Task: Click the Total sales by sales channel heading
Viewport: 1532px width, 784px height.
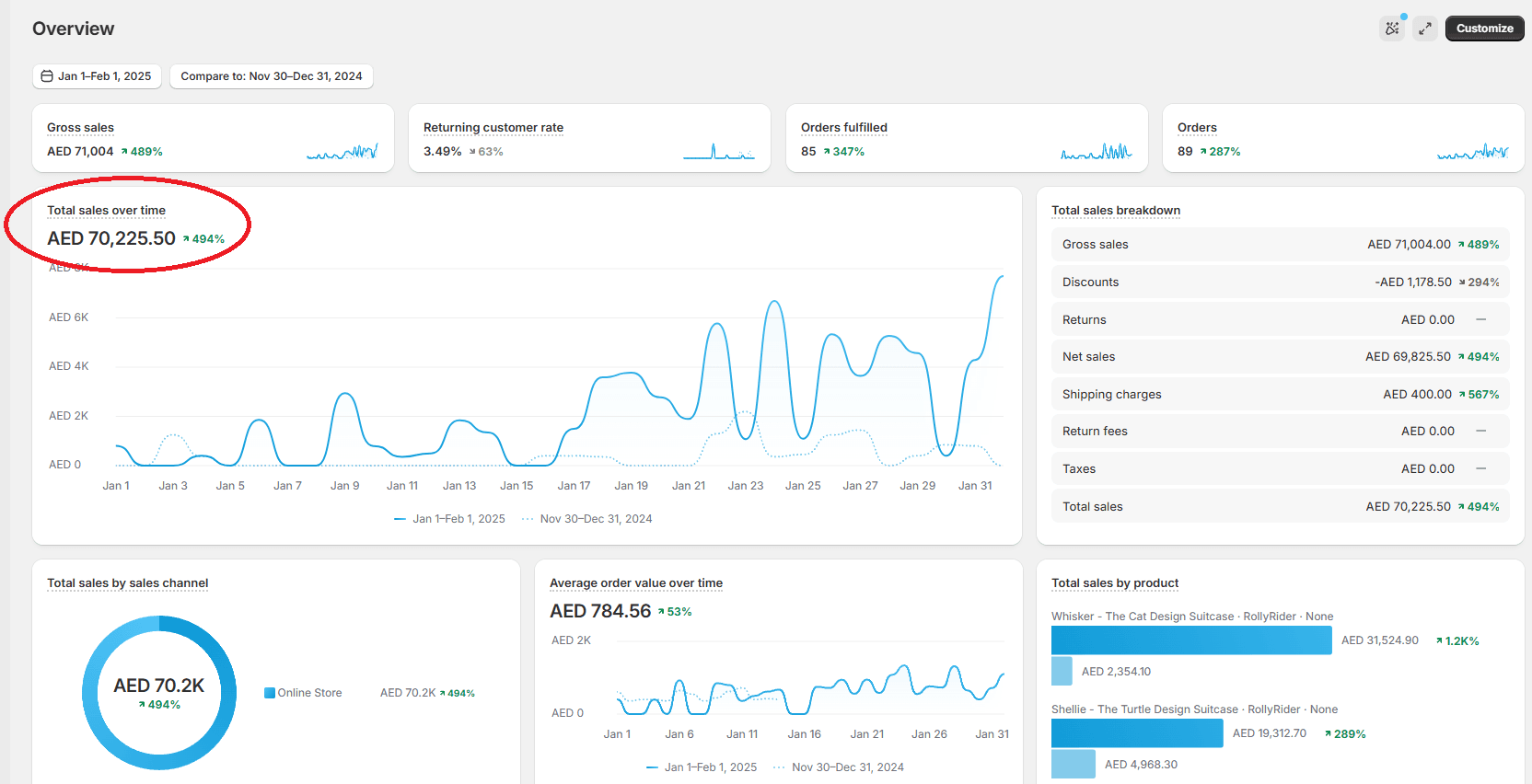Action: [x=128, y=583]
